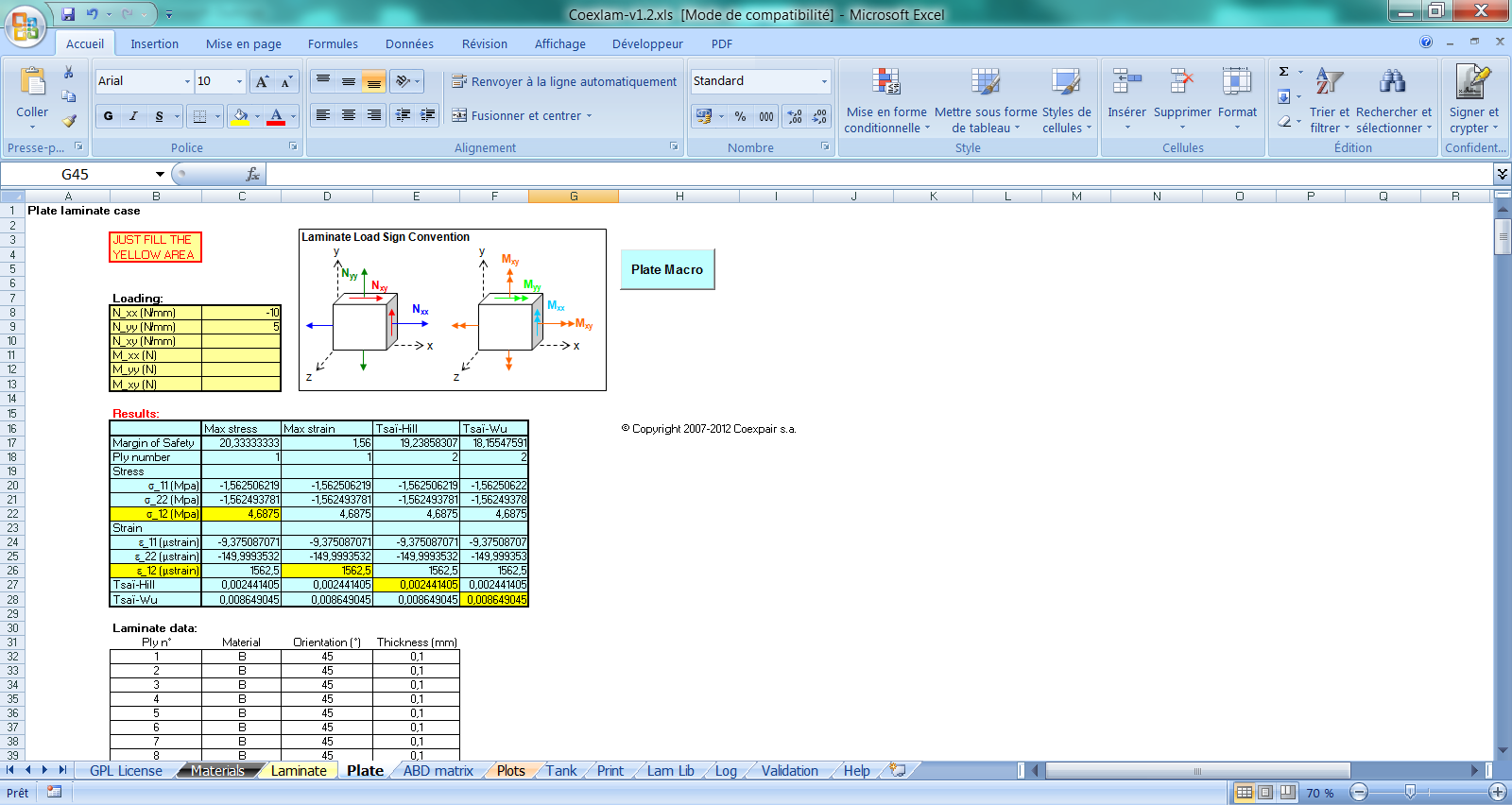Click the Save icon in quick access toolbar
1512x805 pixels.
pos(68,14)
